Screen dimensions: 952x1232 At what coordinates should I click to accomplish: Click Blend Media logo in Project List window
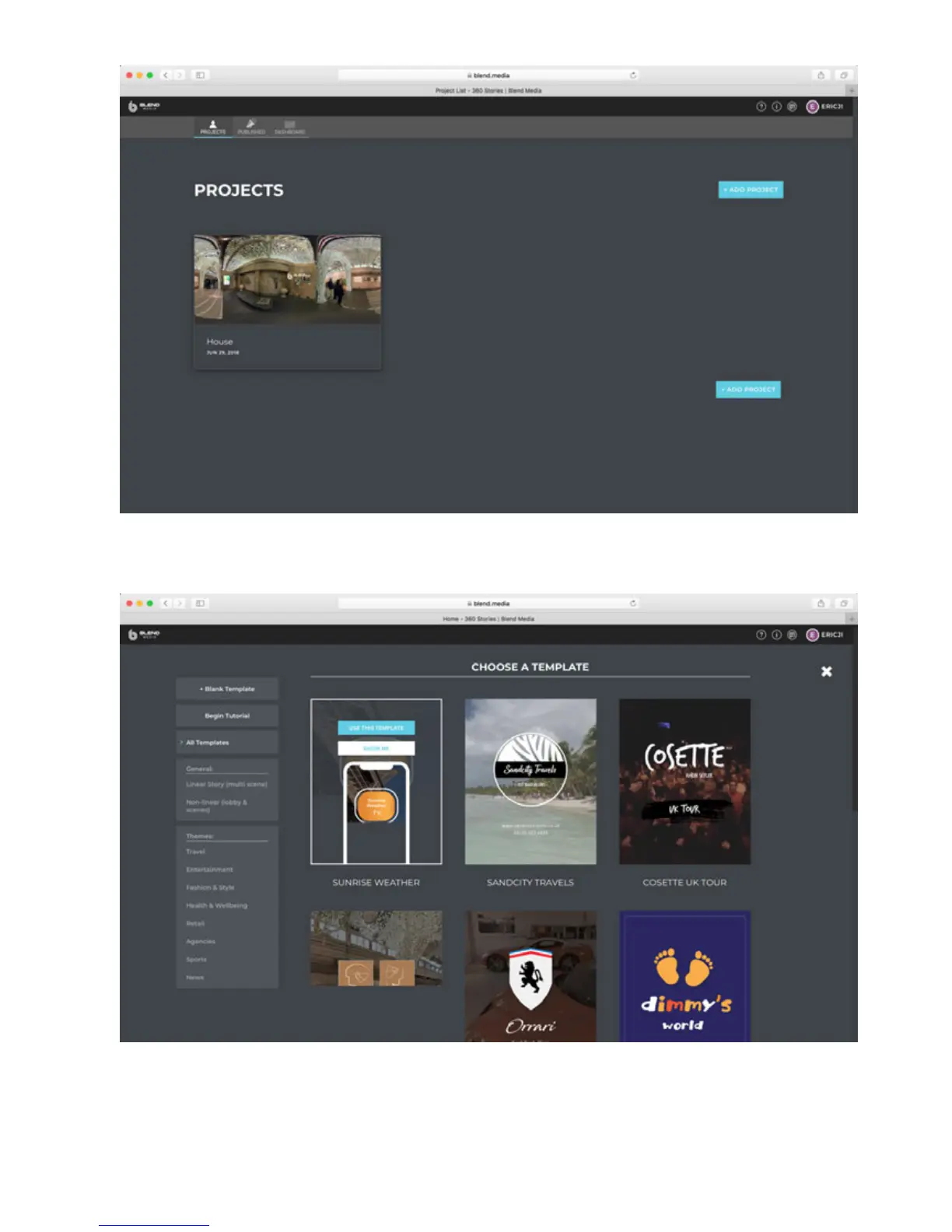144,107
